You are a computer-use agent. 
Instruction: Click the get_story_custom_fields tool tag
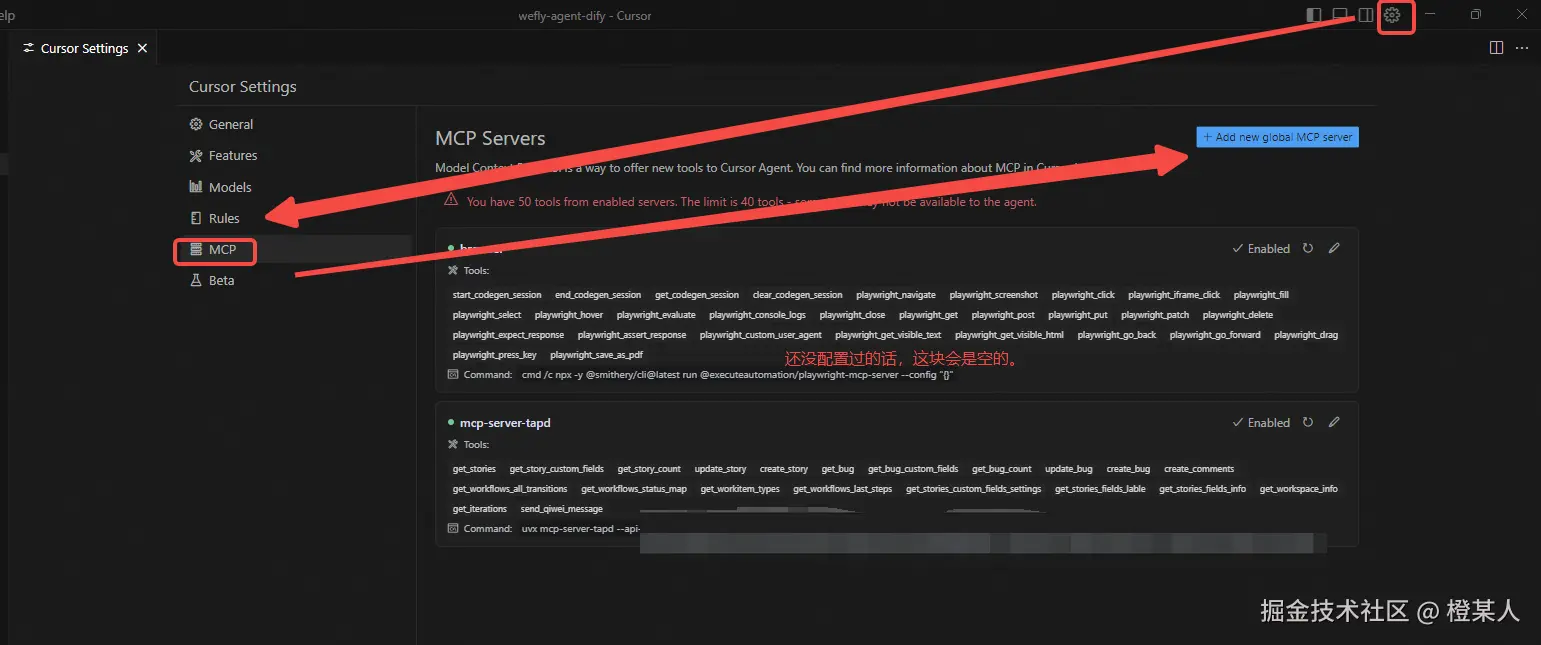coord(556,469)
